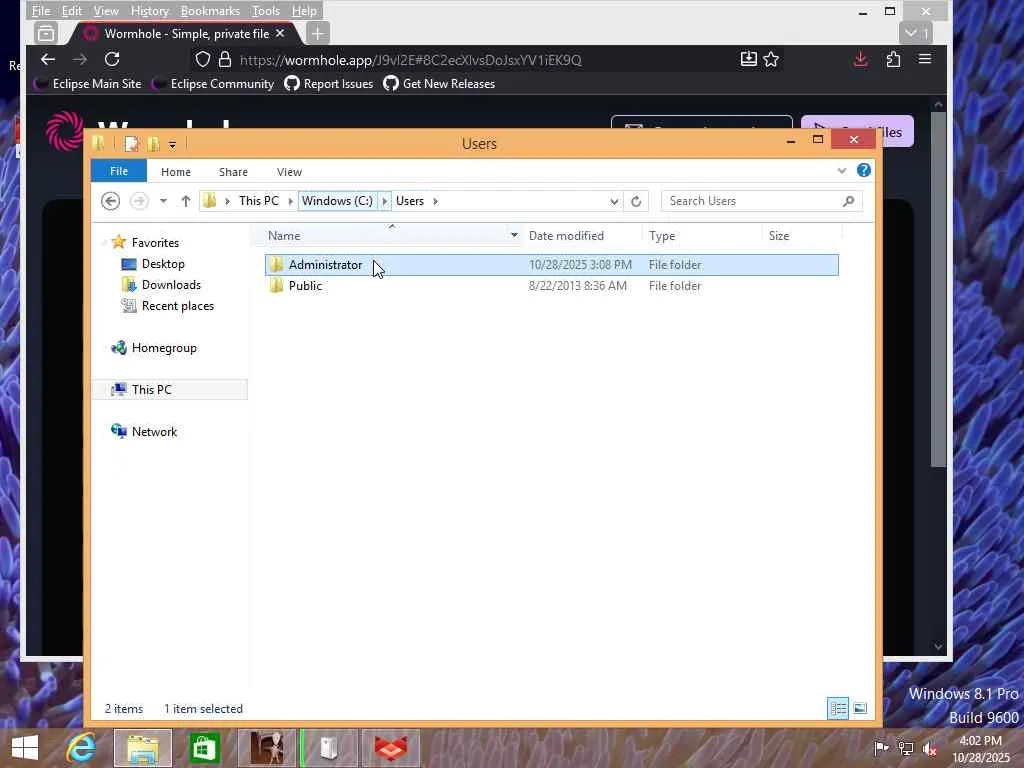Open the recent locations dropdown arrow
1024x768 pixels.
(163, 201)
